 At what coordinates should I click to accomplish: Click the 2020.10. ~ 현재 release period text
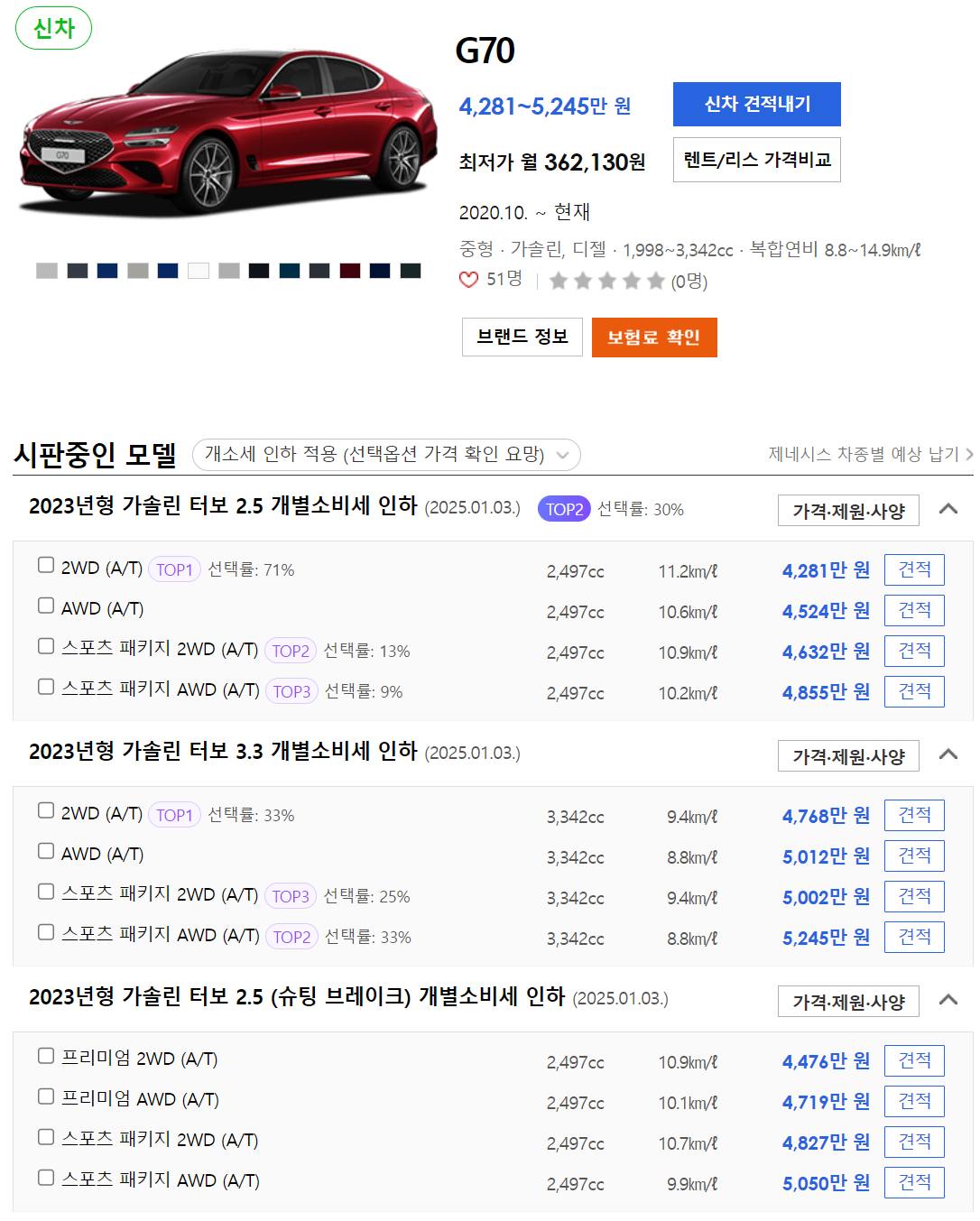pyautogui.click(x=524, y=212)
